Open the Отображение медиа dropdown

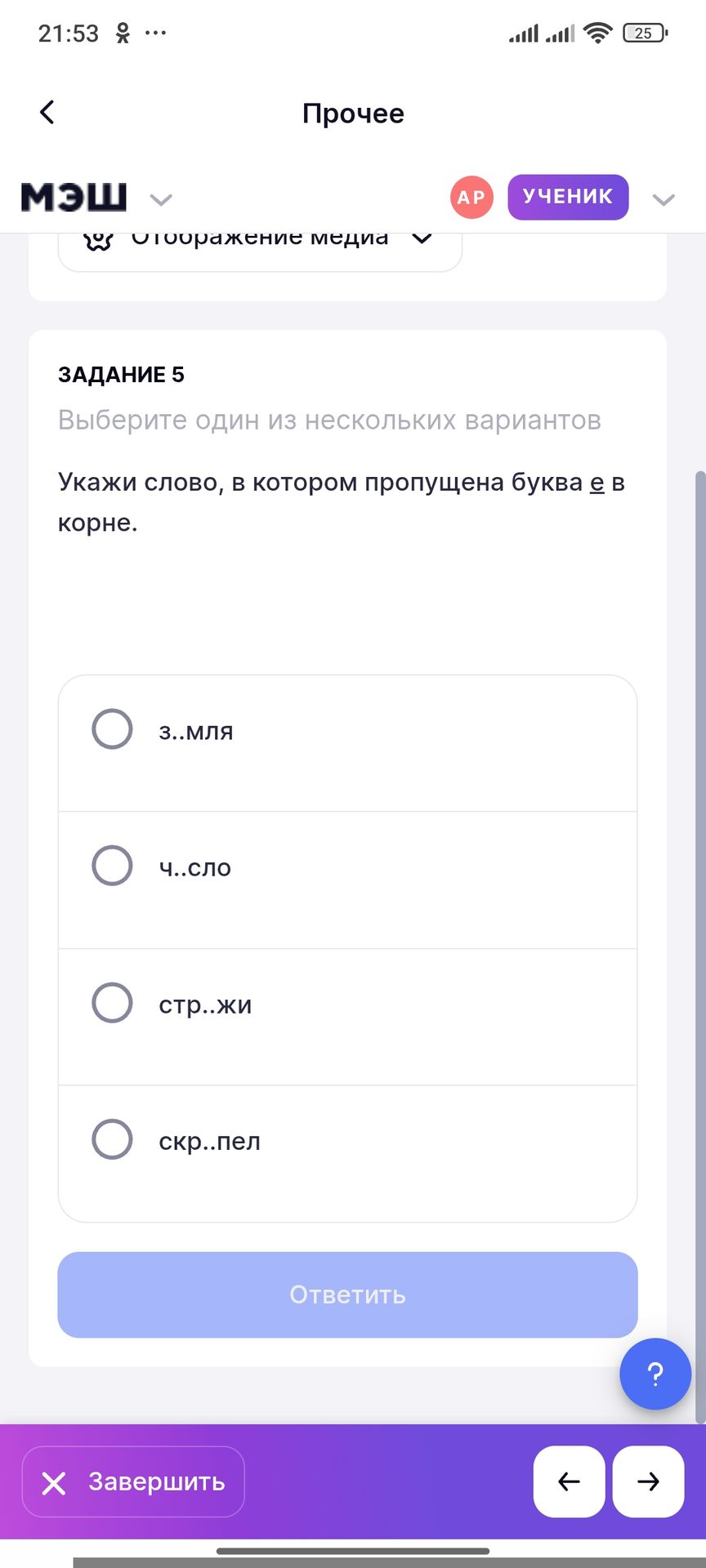(422, 238)
